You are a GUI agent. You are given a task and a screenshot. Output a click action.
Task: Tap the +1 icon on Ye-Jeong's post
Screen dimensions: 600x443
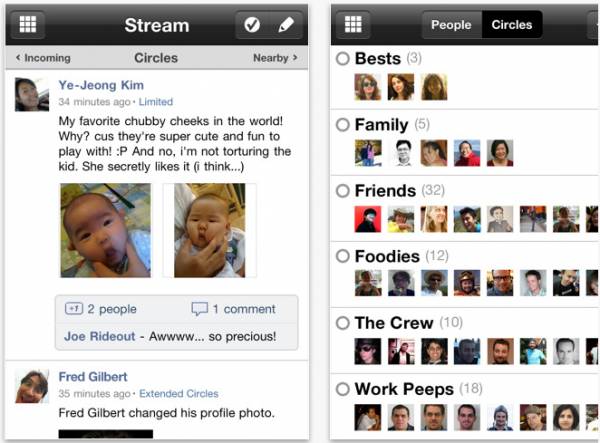[x=73, y=308]
